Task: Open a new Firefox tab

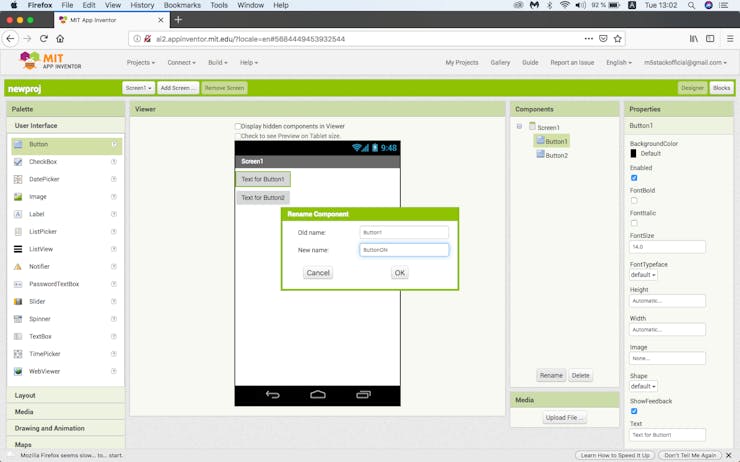Action: click(x=178, y=20)
